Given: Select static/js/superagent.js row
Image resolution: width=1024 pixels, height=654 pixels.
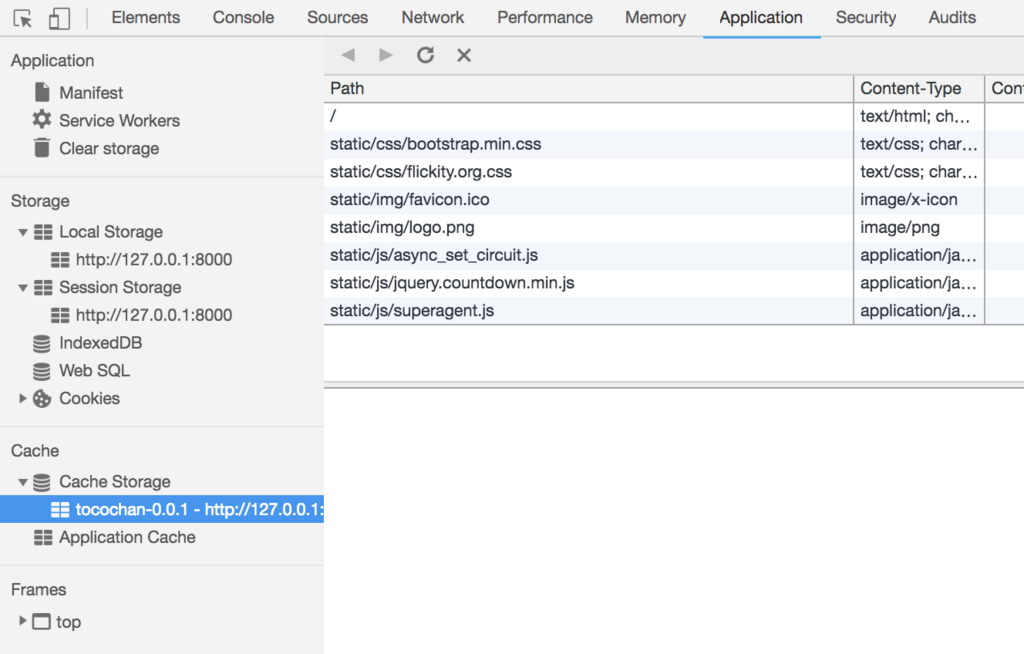Looking at the screenshot, I should 588,311.
